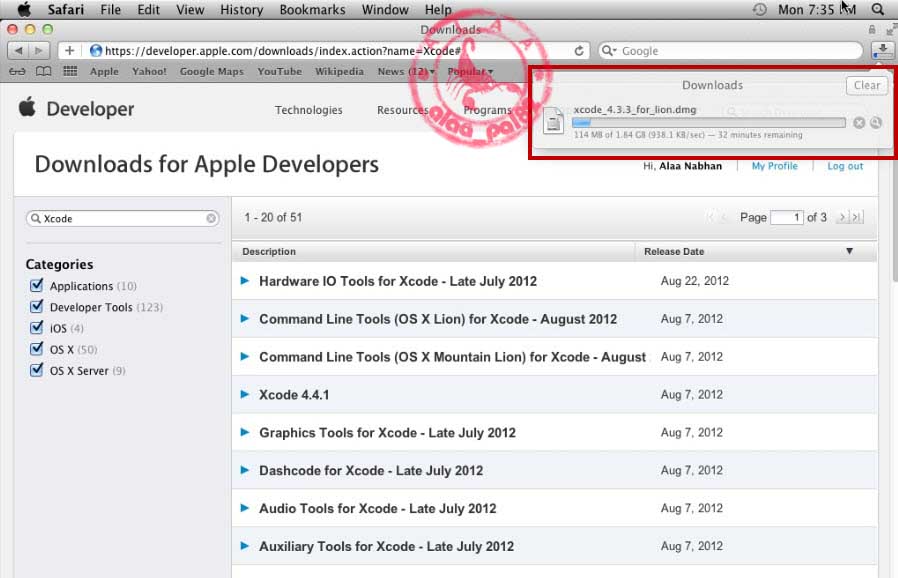Uncheck the OS X Server category
898x578 pixels.
36,370
